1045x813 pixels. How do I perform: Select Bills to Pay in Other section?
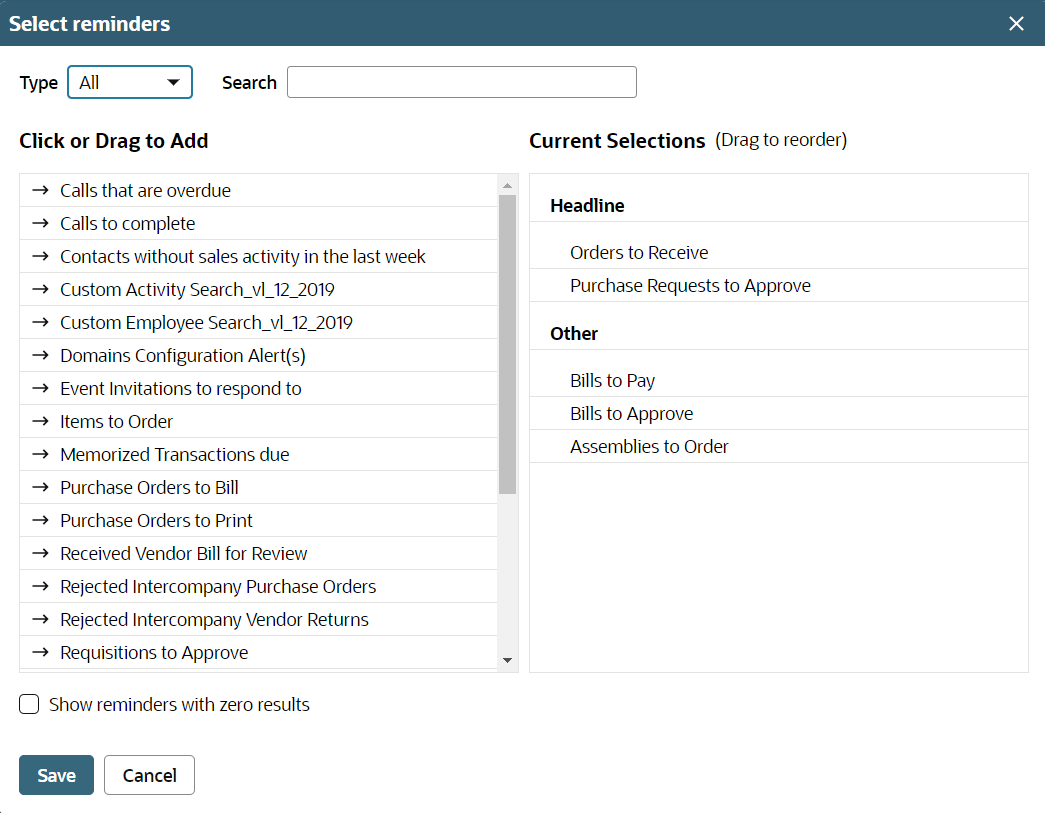[x=612, y=381]
